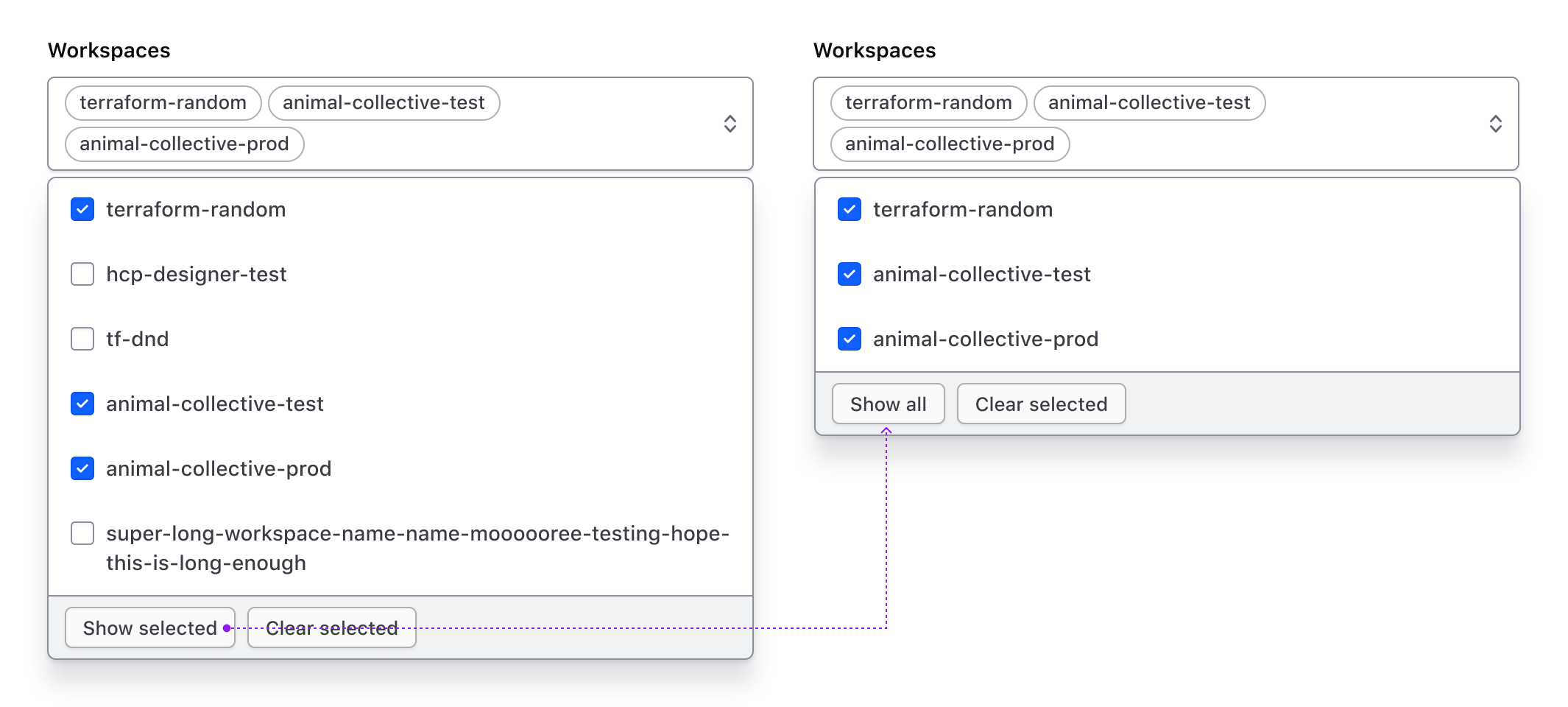The image size is (1568, 707).
Task: Click the Workspaces label above the right selector
Action: 874,50
